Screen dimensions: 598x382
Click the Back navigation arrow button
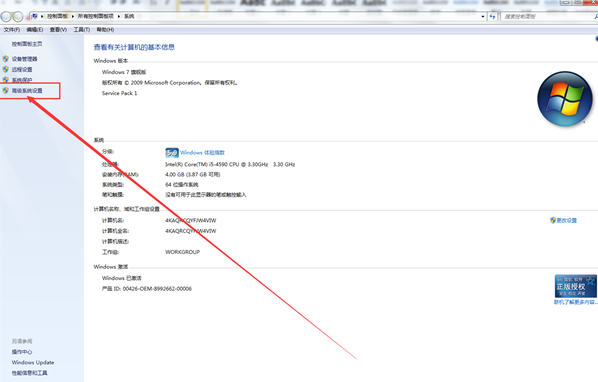click(6, 16)
